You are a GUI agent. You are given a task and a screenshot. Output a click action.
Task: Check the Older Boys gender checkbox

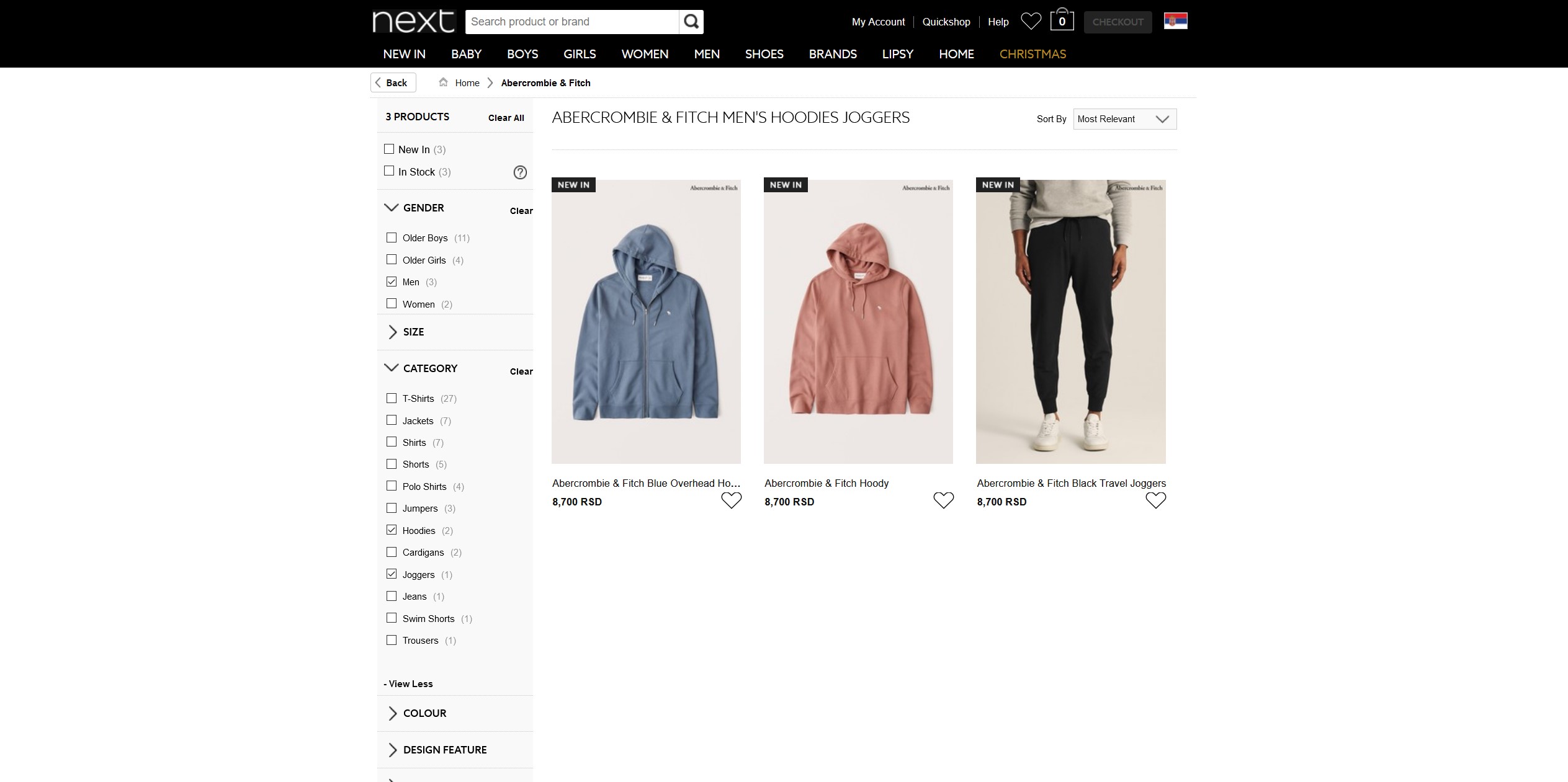[392, 238]
